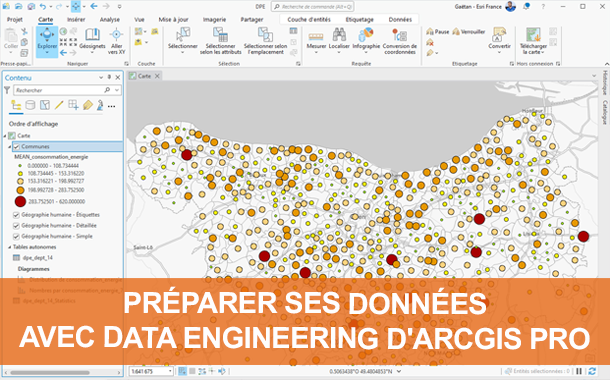Viewport: 610px width, 380px height.
Task: Click the Rechercher field in Contenu pane
Action: (x=58, y=90)
